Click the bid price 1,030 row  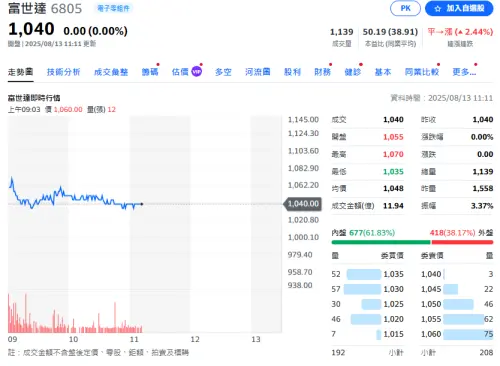coord(367,289)
